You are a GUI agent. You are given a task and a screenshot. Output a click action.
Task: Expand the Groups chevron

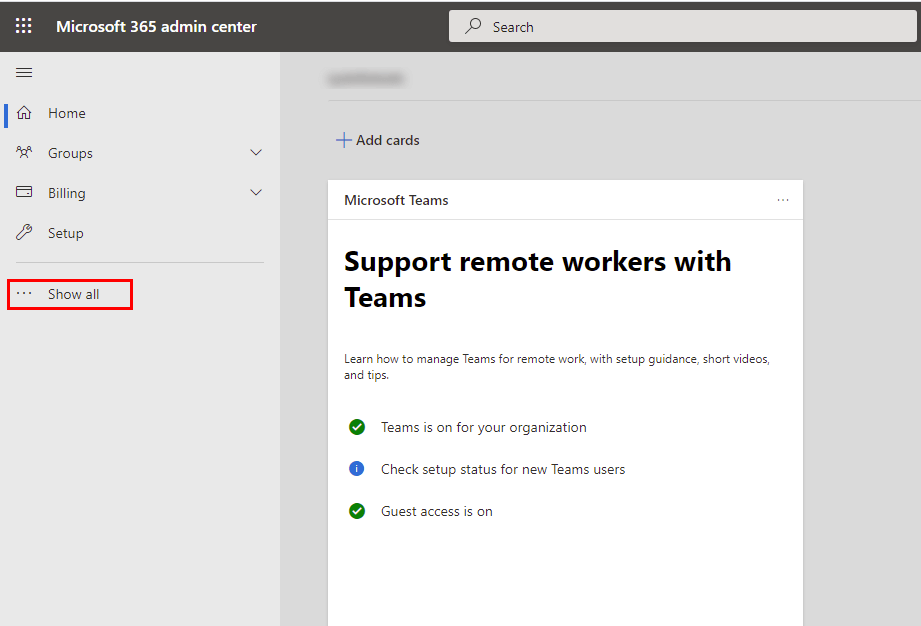(x=256, y=153)
